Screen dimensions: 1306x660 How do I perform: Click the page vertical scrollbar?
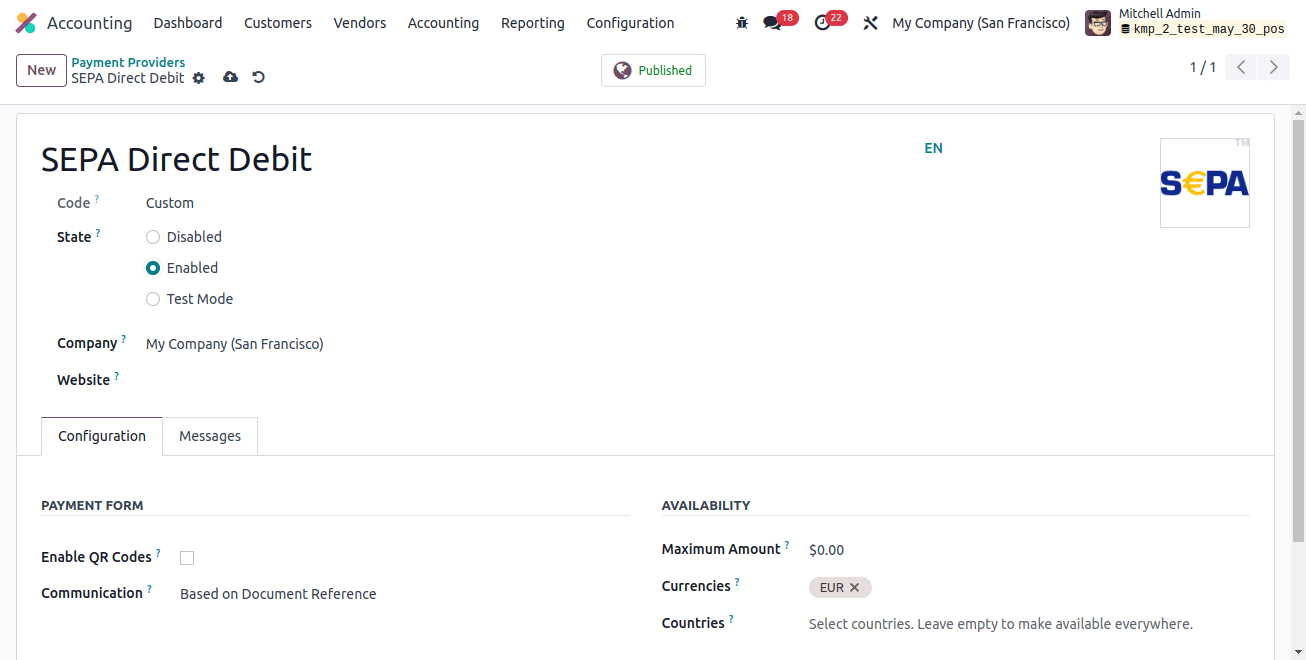(1298, 330)
